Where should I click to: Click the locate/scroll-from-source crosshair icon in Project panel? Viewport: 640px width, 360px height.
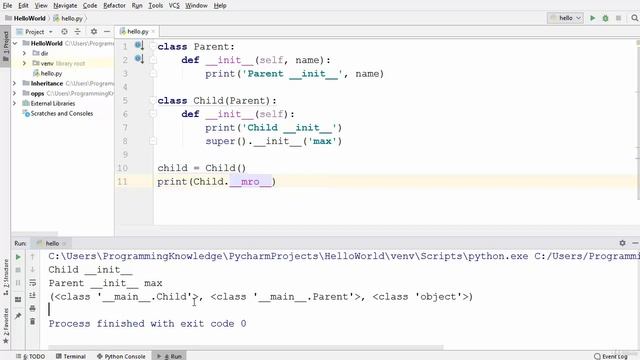tap(64, 31)
